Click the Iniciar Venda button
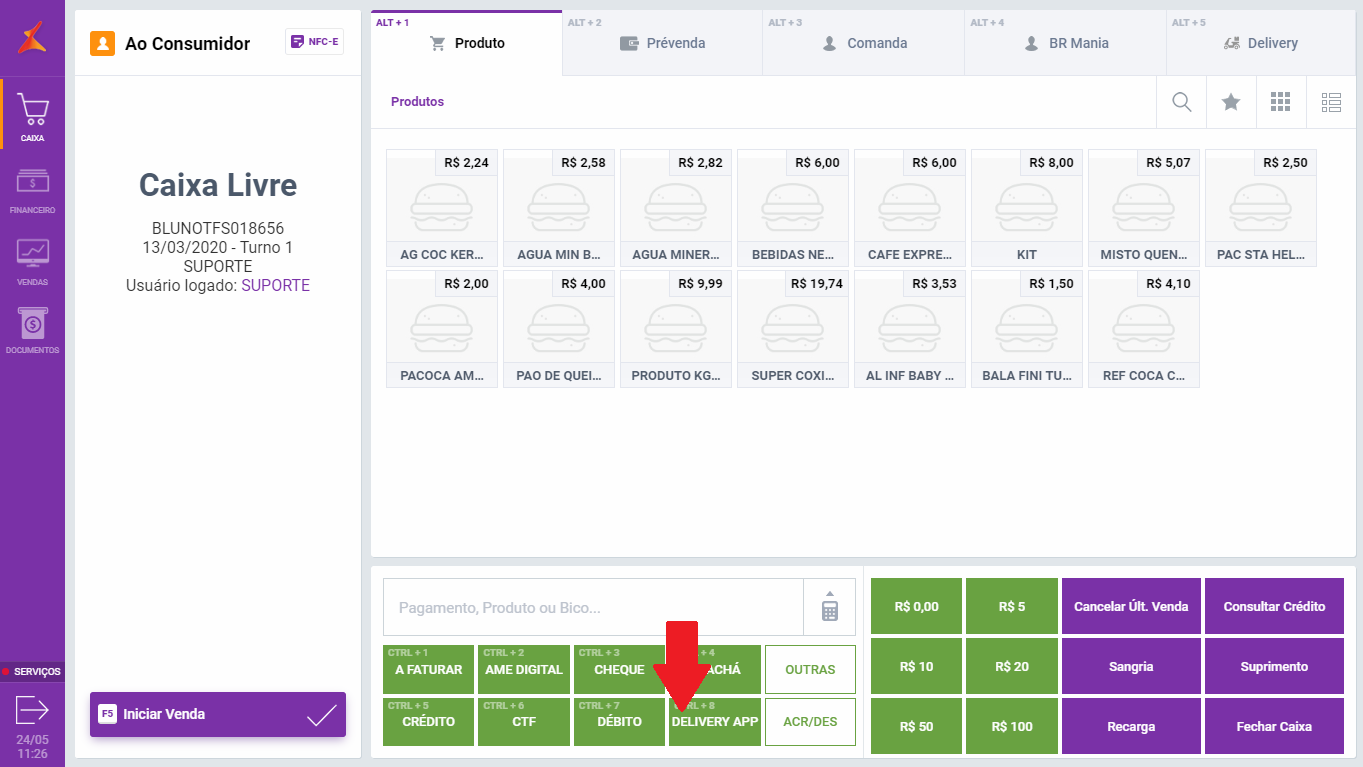This screenshot has width=1363, height=767. (218, 715)
